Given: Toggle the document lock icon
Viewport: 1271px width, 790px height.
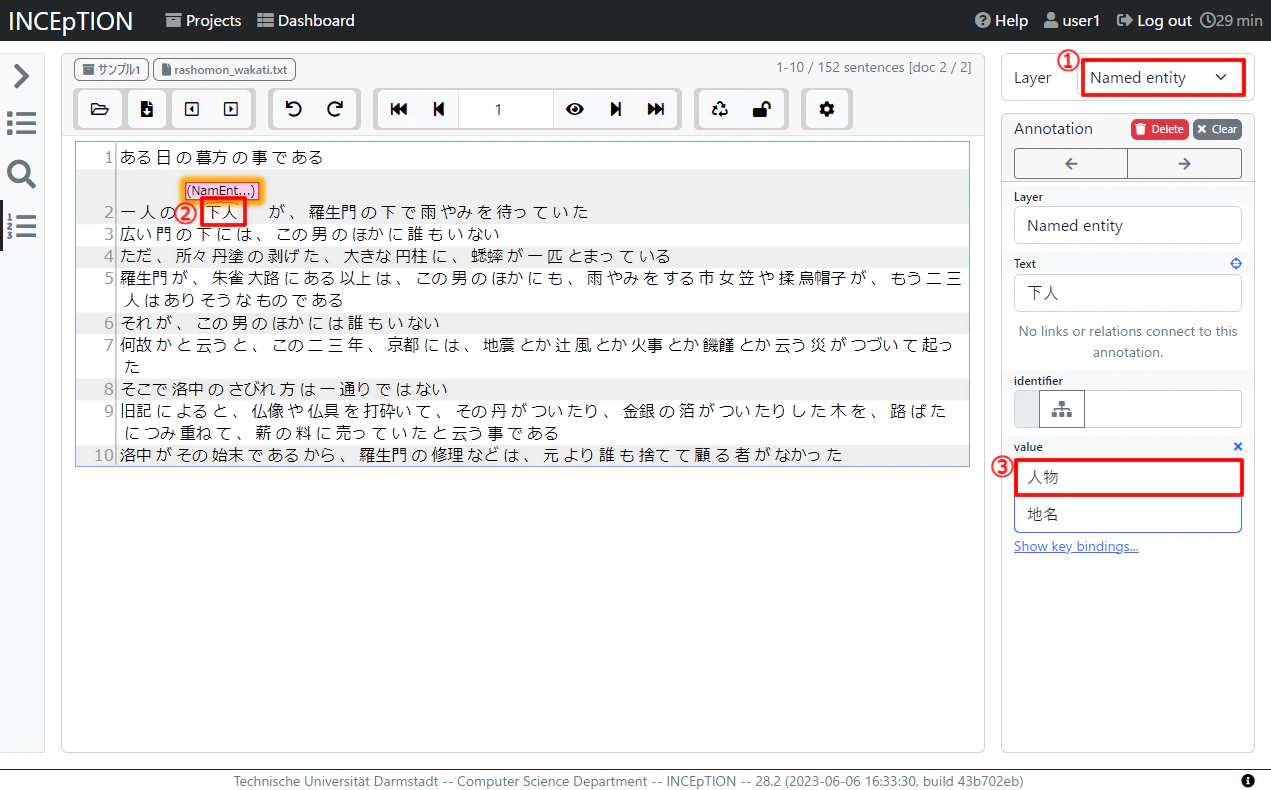Looking at the screenshot, I should tap(762, 109).
